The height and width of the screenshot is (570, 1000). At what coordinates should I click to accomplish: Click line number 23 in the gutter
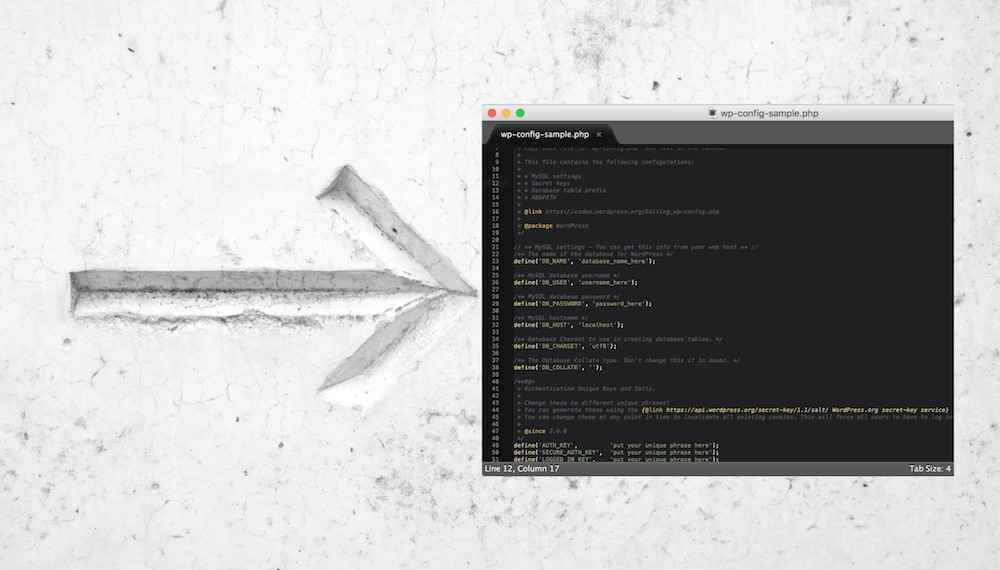(x=495, y=261)
